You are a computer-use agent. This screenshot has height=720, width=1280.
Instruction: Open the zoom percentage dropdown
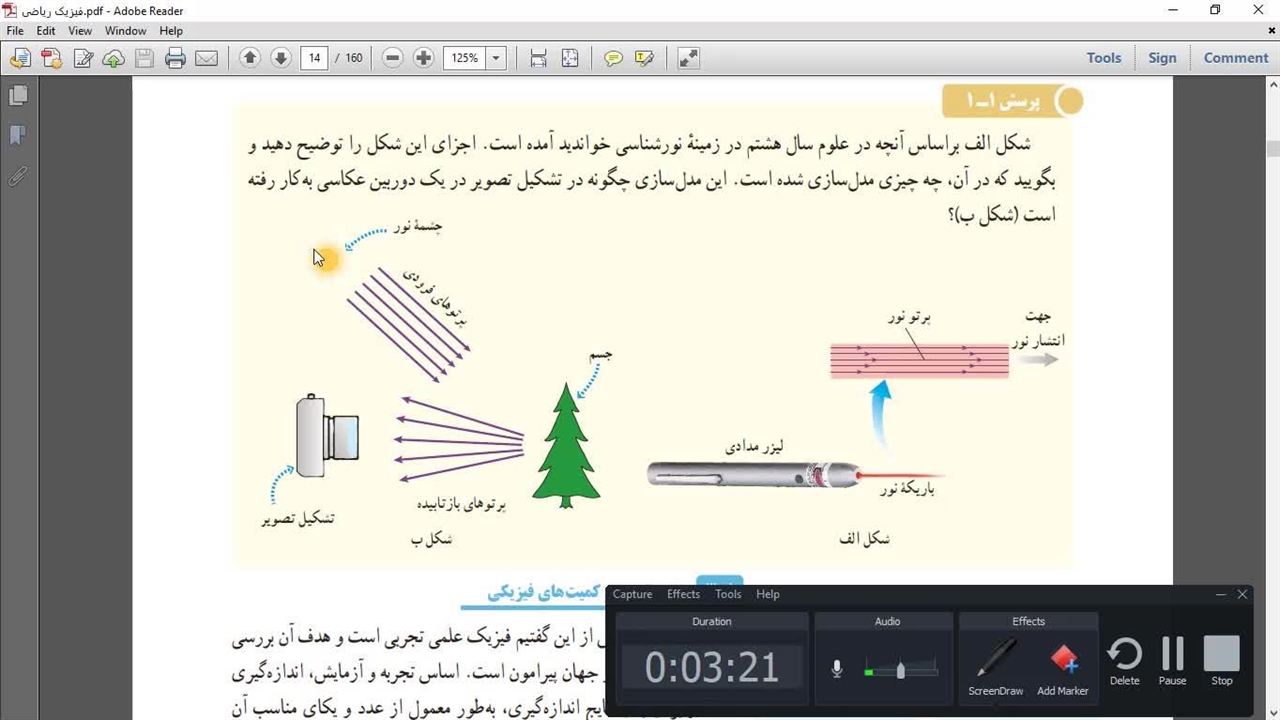tap(495, 58)
